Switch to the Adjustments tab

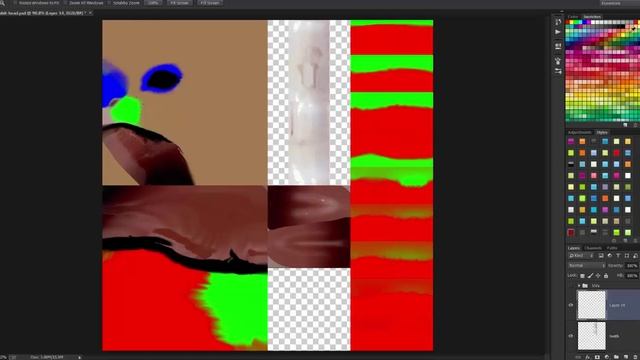(x=580, y=133)
